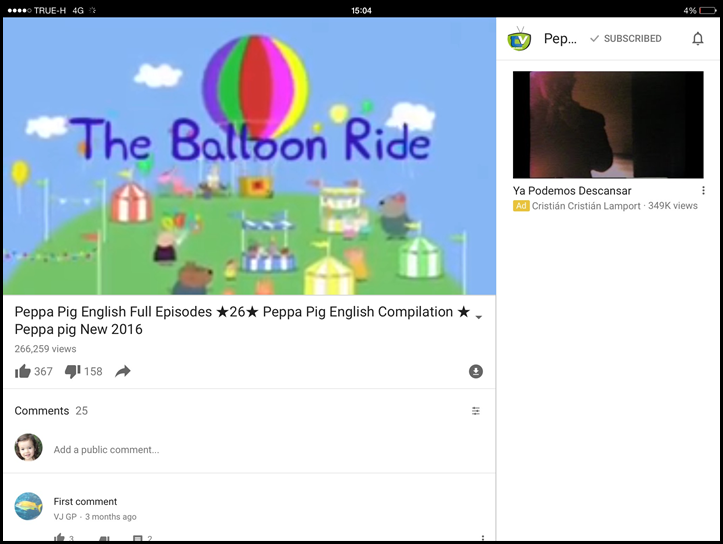723x544 pixels.
Task: Toggle SUBSCRIBED button for channel
Action: 626,39
